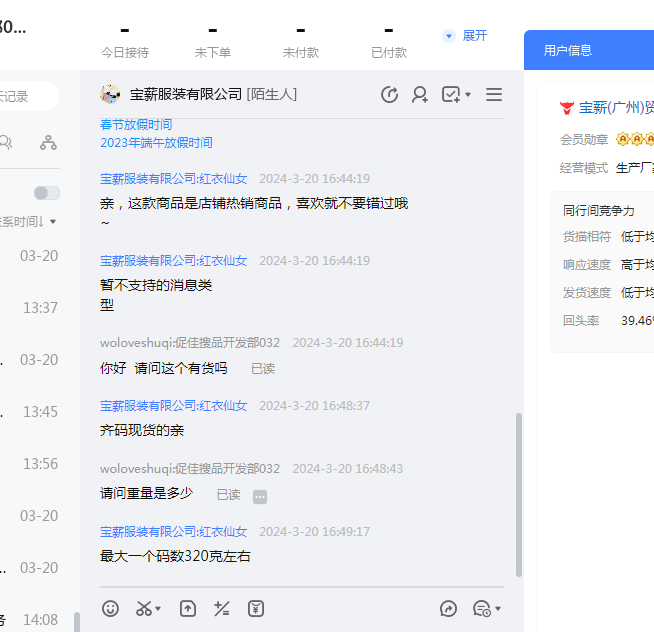Click the add contact icon in chat header
This screenshot has height=632, width=654.
[420, 95]
